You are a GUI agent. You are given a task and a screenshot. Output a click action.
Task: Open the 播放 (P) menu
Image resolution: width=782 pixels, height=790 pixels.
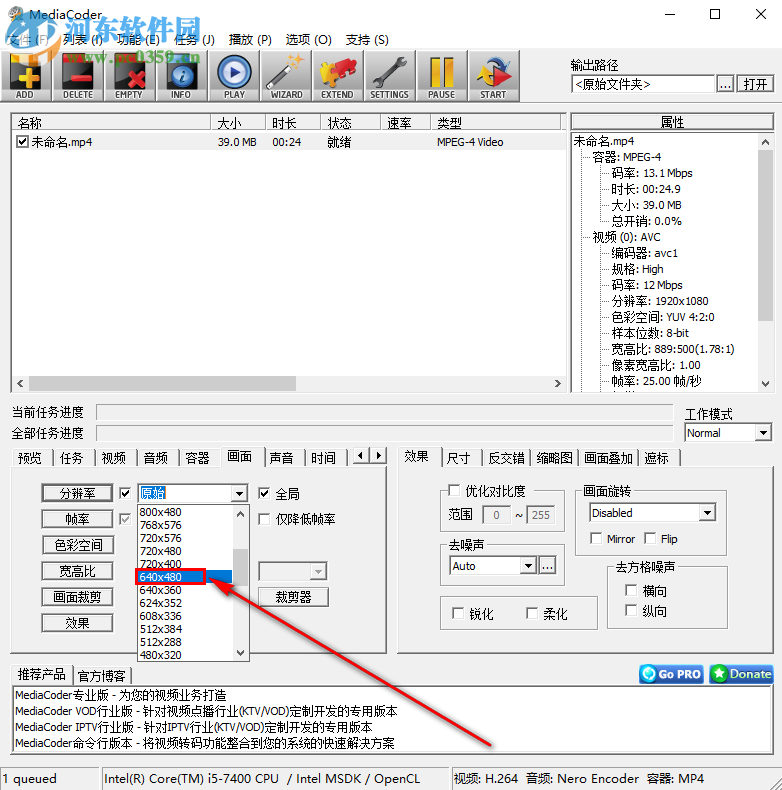250,39
